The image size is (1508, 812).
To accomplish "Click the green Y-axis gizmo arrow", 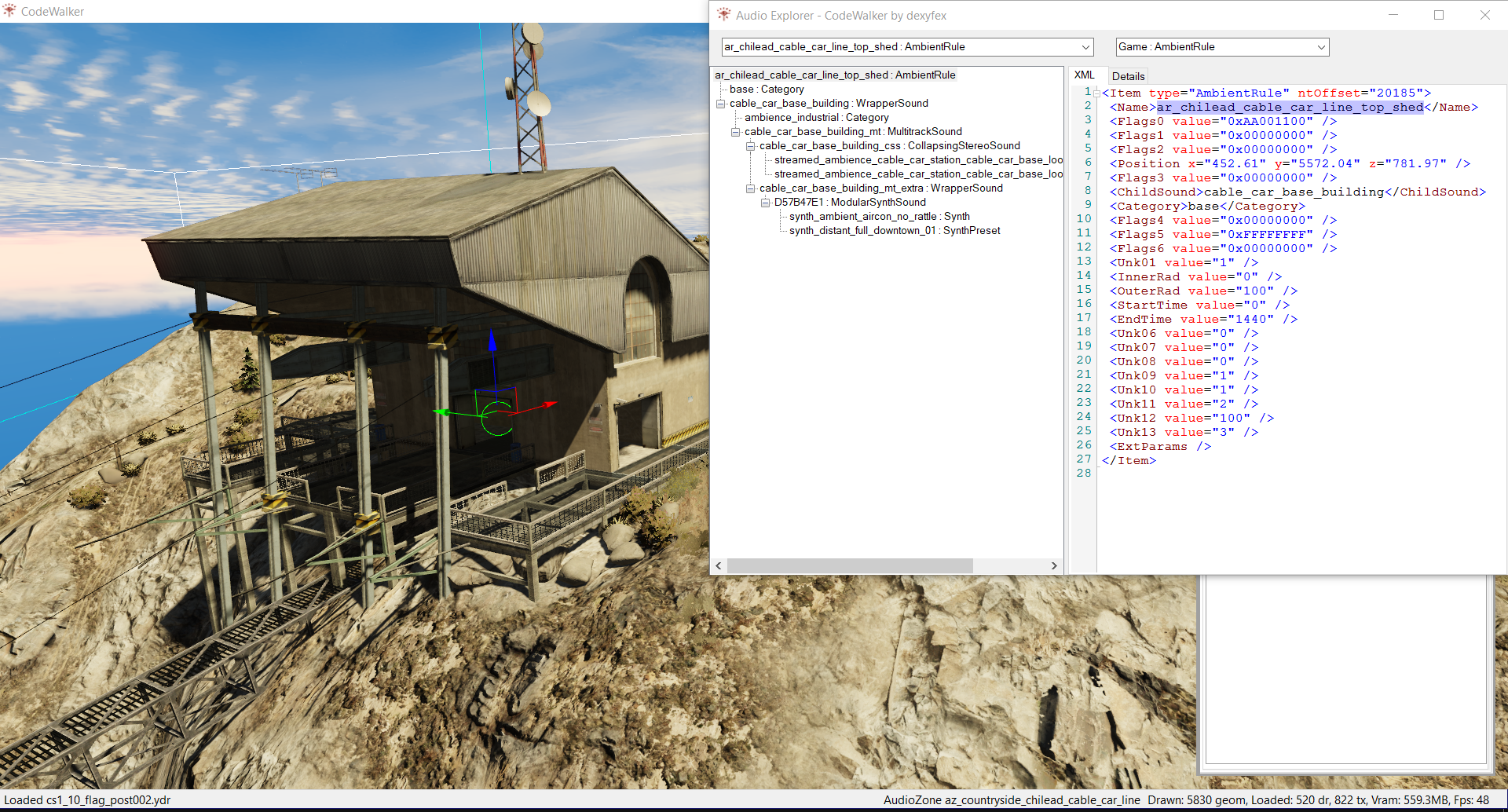I will [x=441, y=411].
